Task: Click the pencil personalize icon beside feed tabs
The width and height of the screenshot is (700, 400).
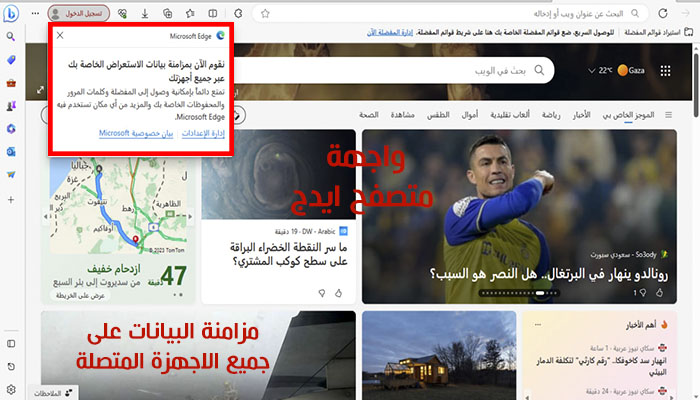Action: pos(239,115)
